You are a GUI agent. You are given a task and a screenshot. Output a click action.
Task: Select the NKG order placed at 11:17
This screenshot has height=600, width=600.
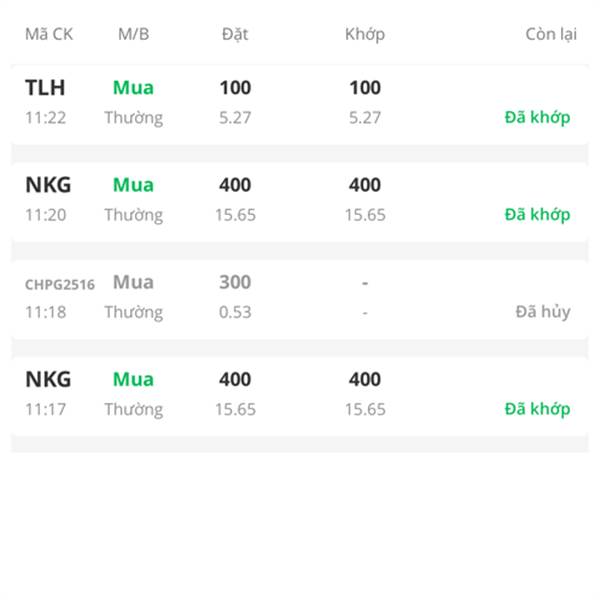(300, 396)
